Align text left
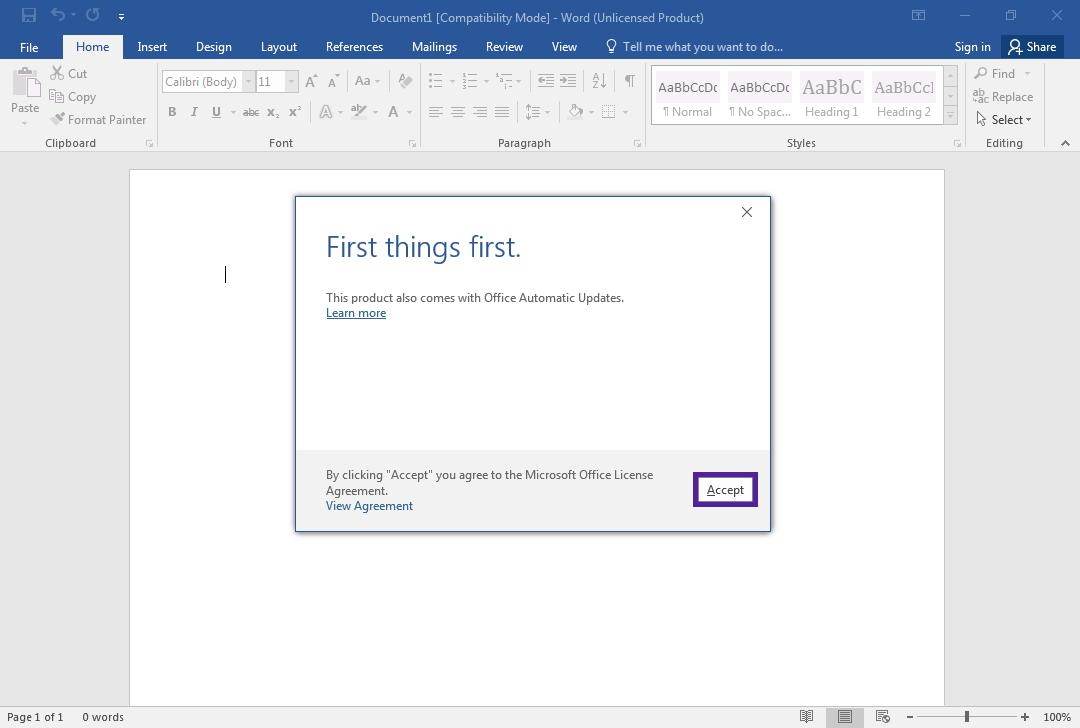Image resolution: width=1080 pixels, height=728 pixels. click(x=435, y=112)
